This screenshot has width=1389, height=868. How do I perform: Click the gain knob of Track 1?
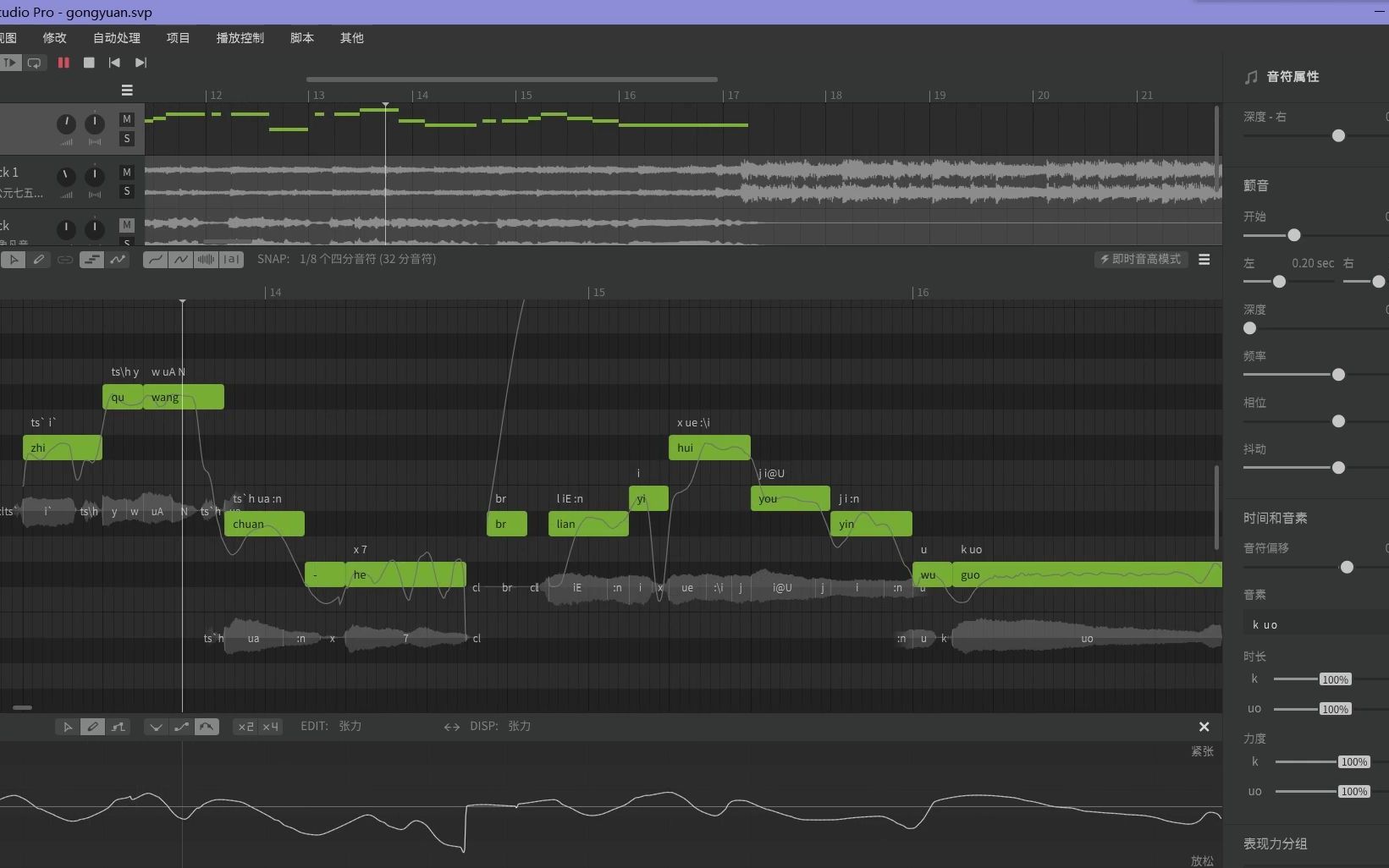coord(66,177)
